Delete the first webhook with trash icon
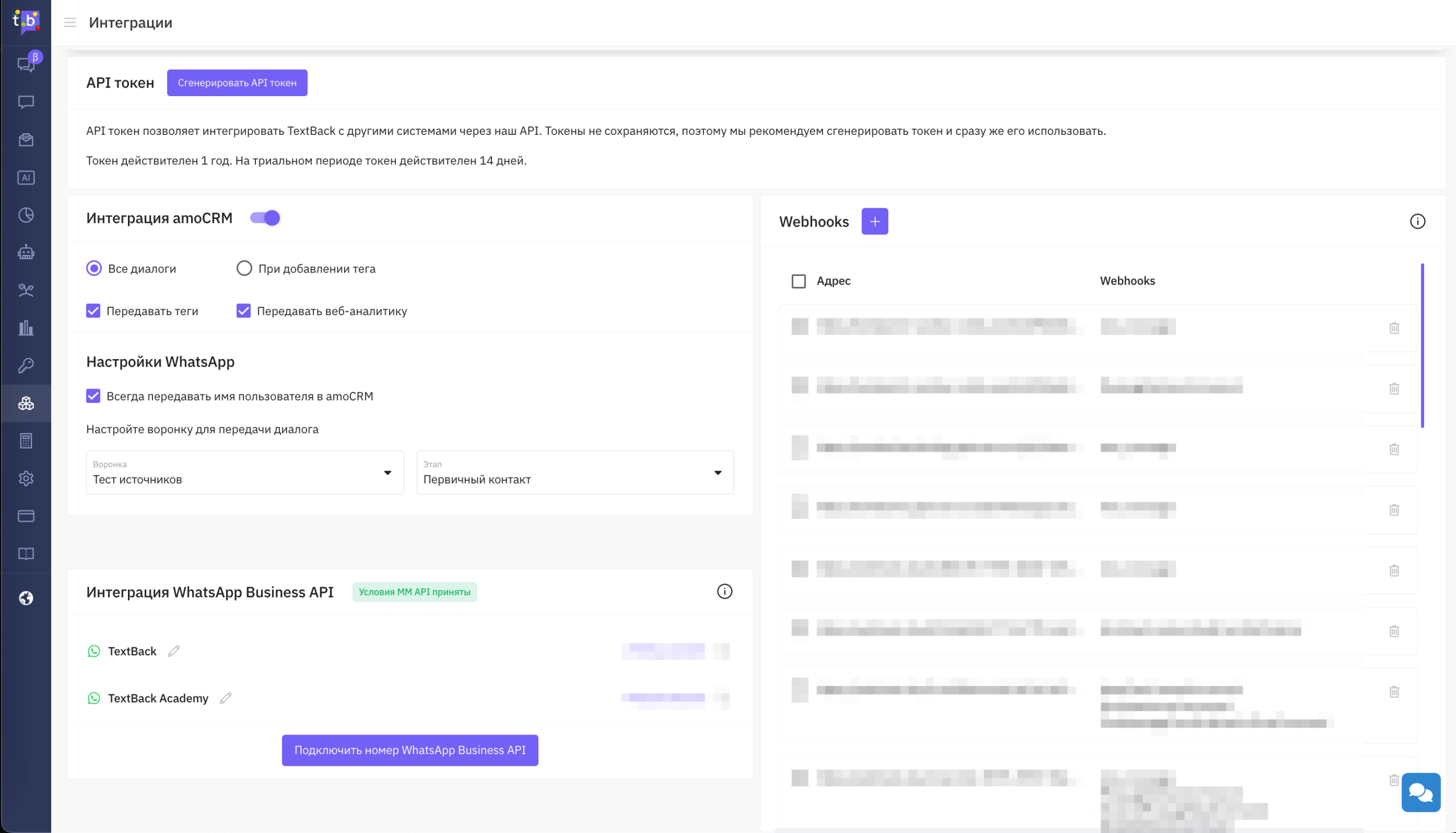 pyautogui.click(x=1393, y=328)
